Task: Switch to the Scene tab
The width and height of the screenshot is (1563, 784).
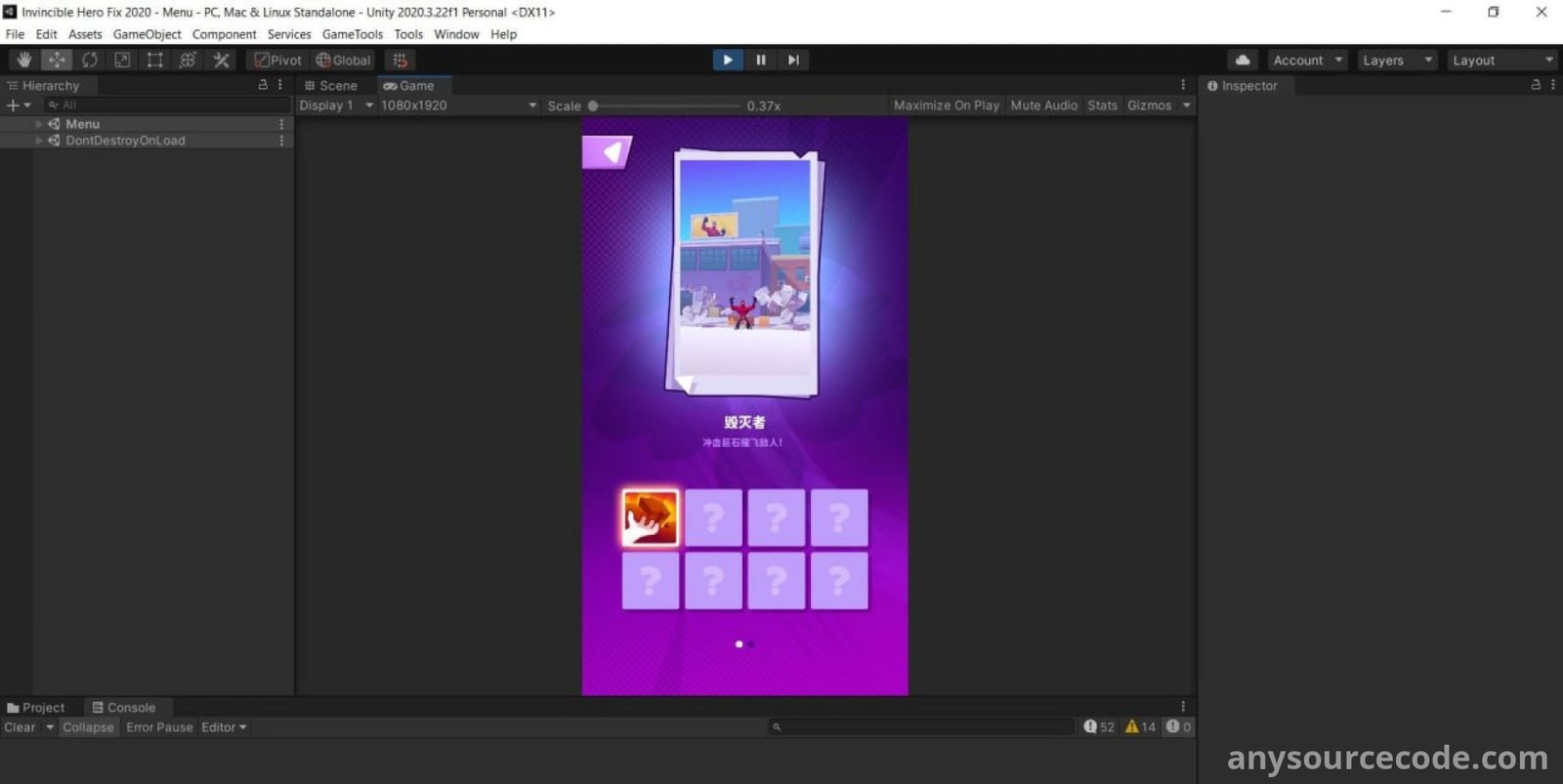Action: pos(332,86)
